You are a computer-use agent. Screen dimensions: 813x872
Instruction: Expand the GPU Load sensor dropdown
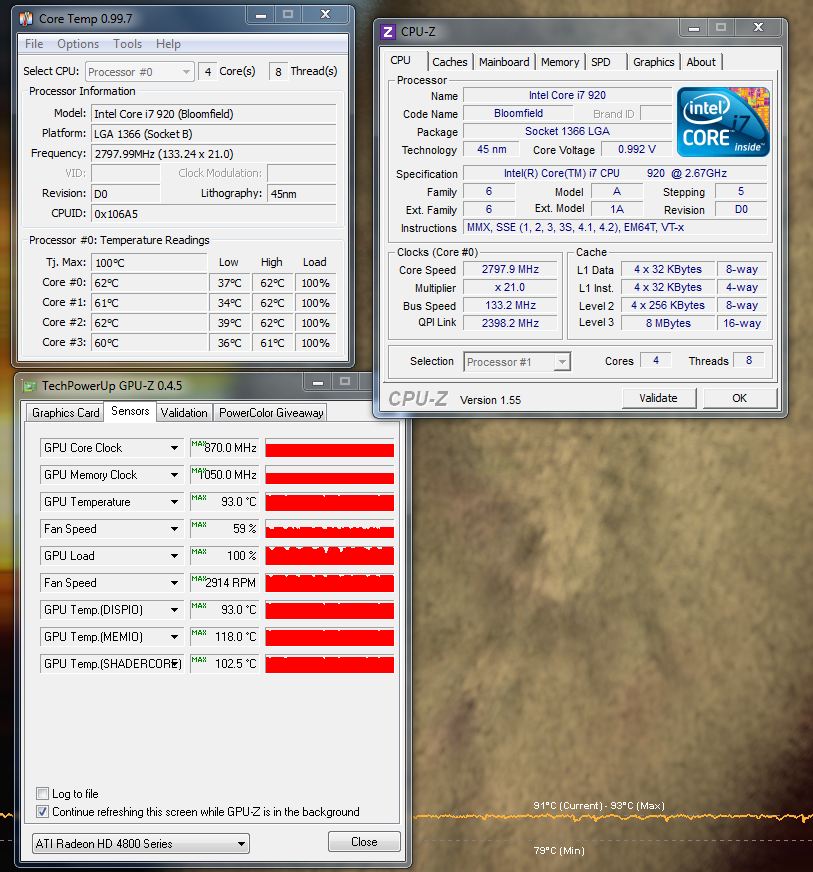click(175, 556)
